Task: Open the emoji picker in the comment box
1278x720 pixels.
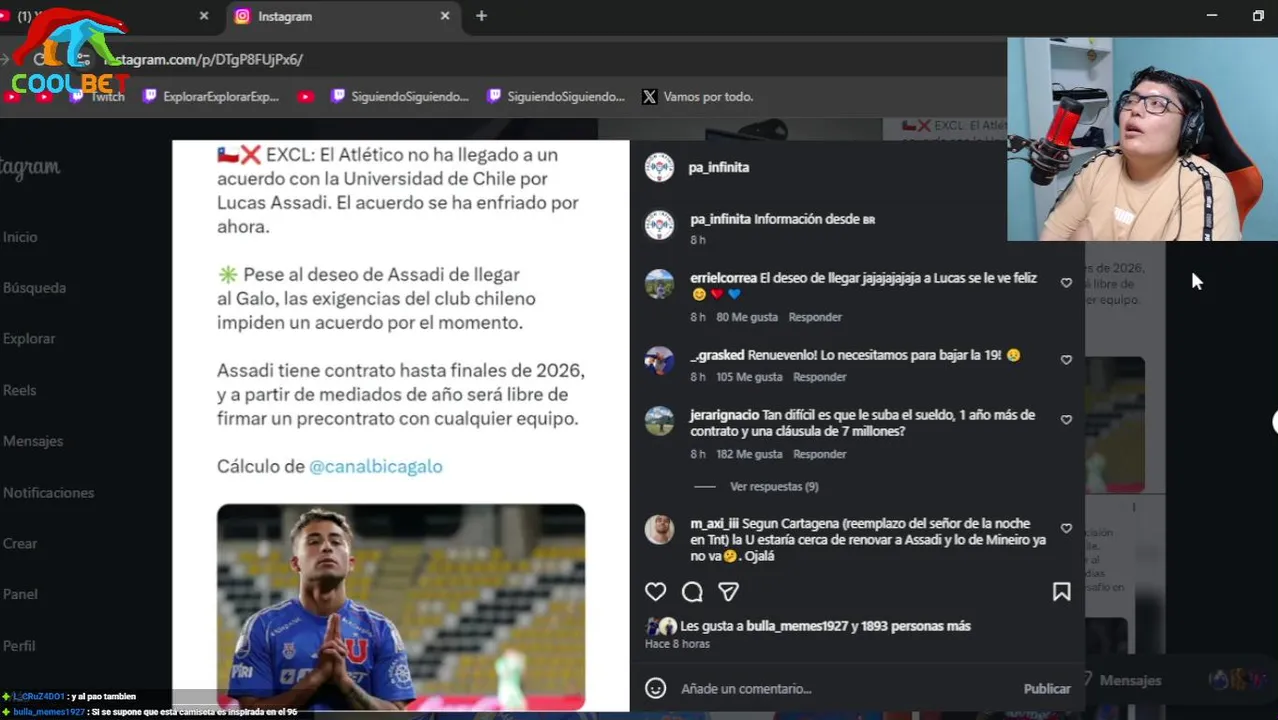Action: click(655, 688)
